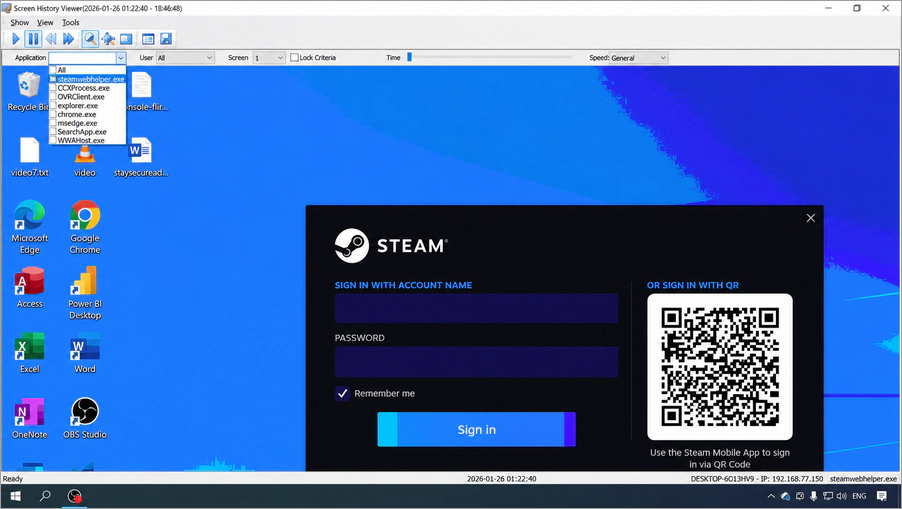Screen dimensions: 902x509
Task: Toggle the steamwebhelper.exe checkbox in Application list
Action: point(53,79)
